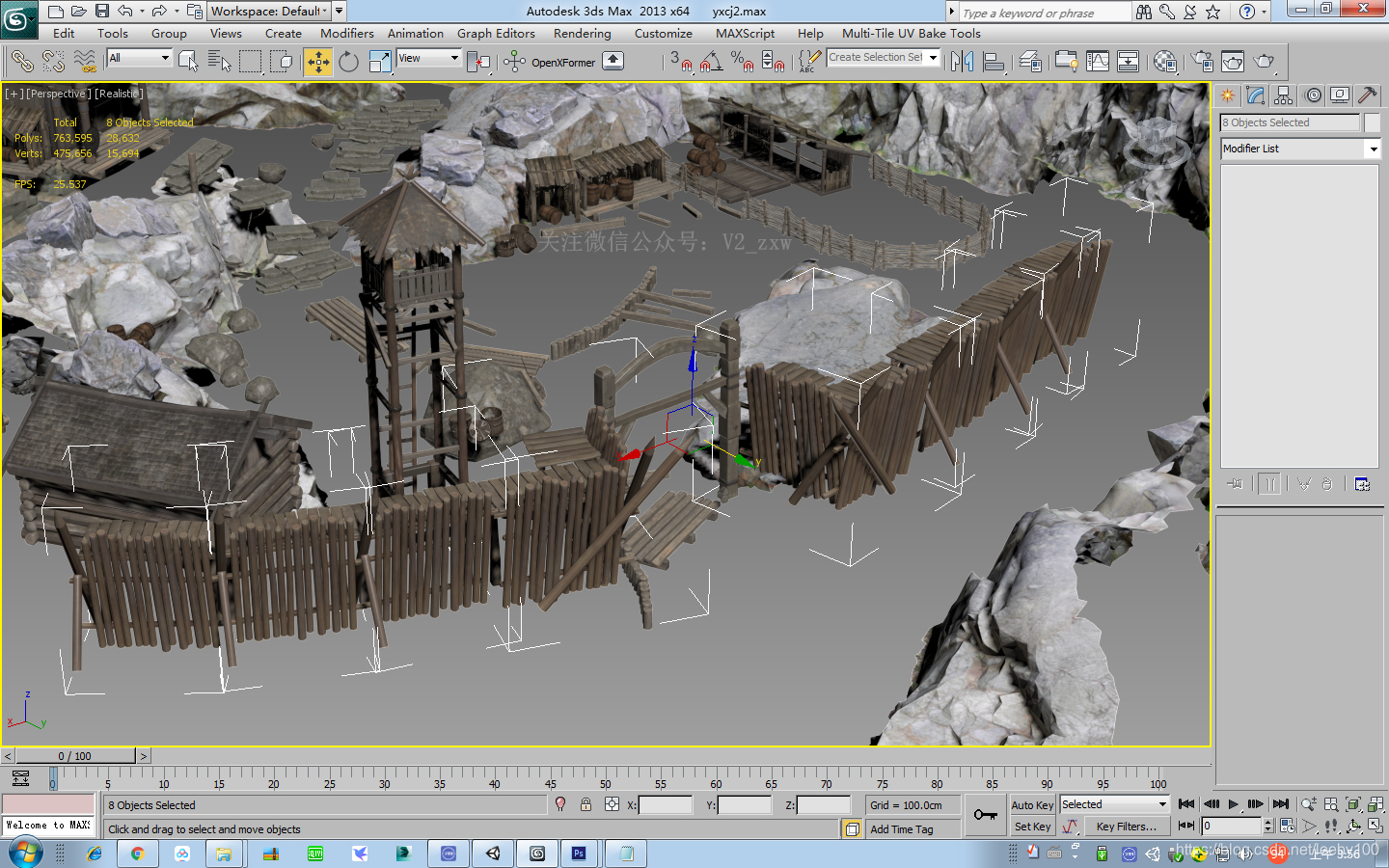Click the Set Key button

tap(1032, 827)
